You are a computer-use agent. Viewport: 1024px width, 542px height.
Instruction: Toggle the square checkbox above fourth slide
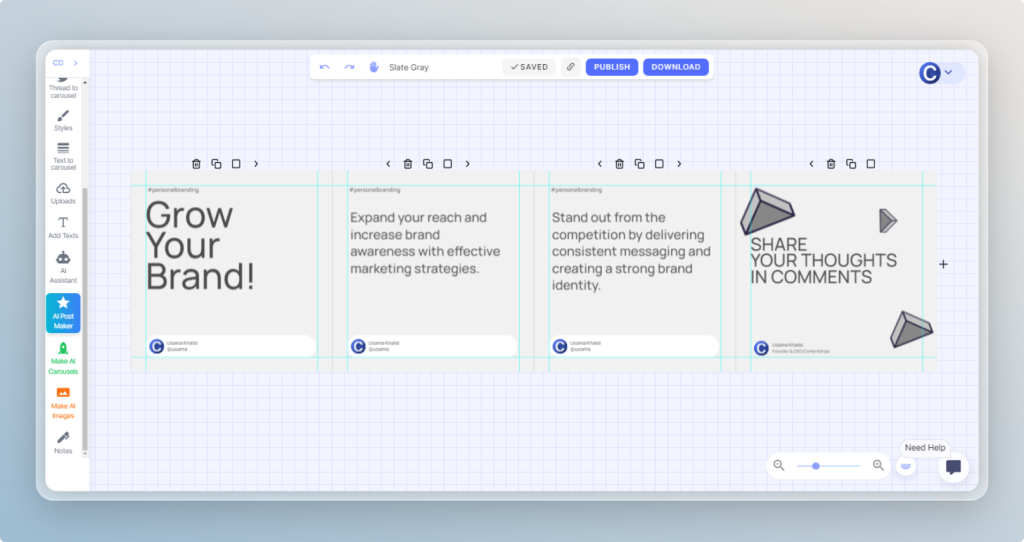click(x=871, y=164)
